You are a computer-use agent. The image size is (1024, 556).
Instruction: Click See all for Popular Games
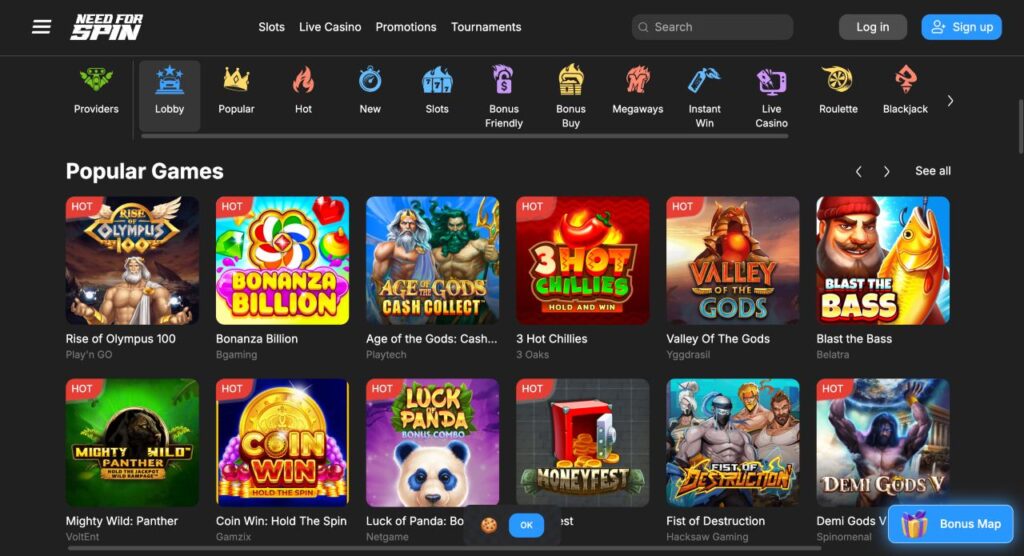tap(933, 171)
